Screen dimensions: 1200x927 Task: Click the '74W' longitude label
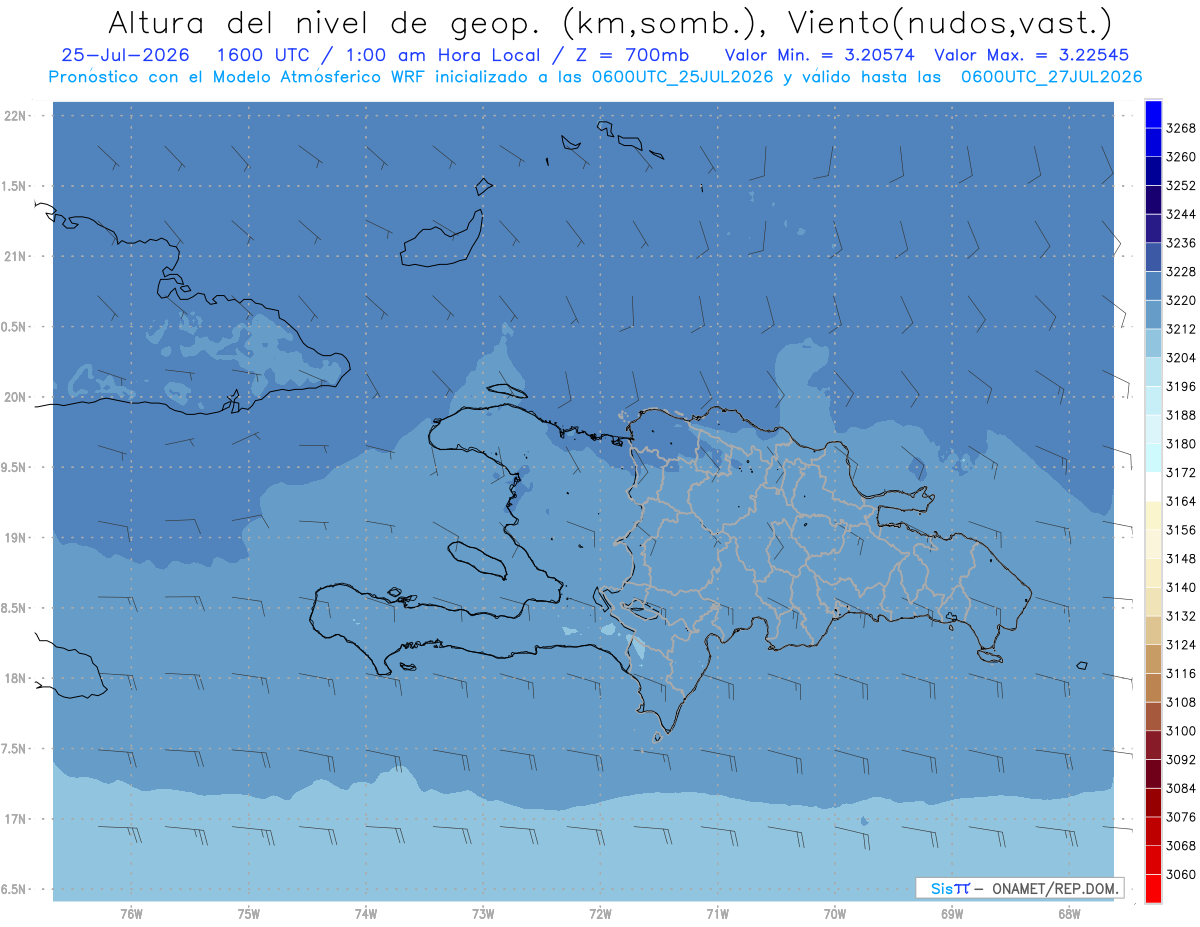coord(366,914)
